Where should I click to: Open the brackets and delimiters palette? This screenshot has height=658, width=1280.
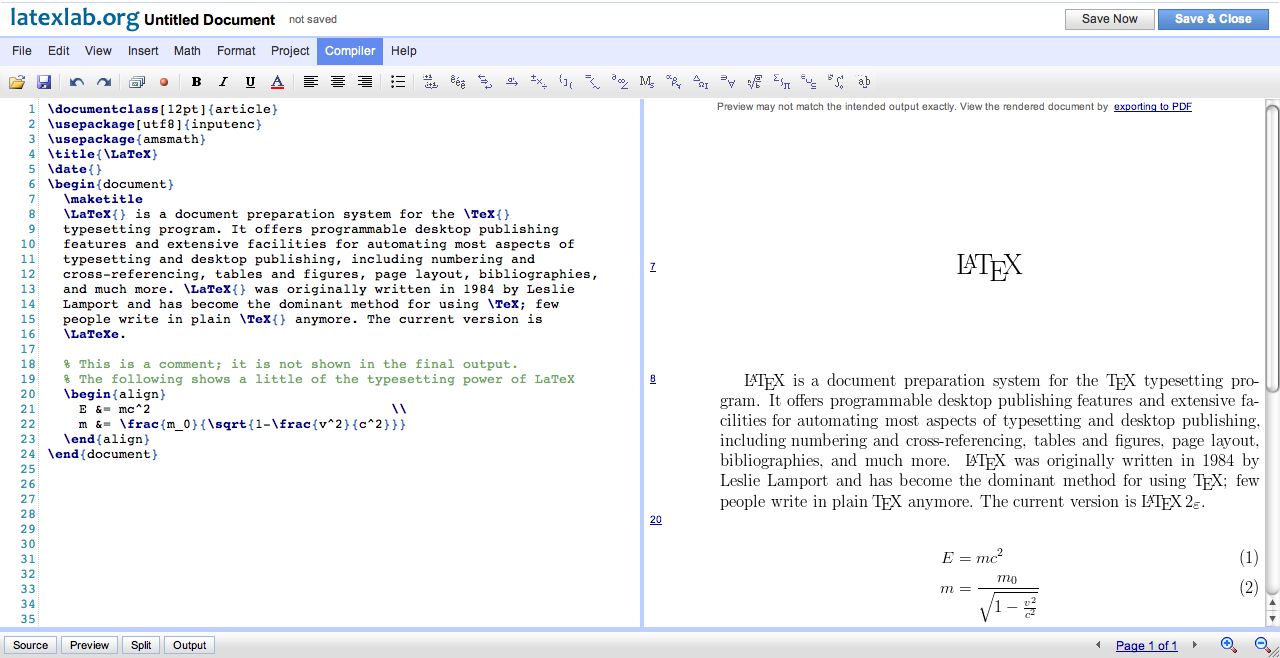tap(566, 82)
